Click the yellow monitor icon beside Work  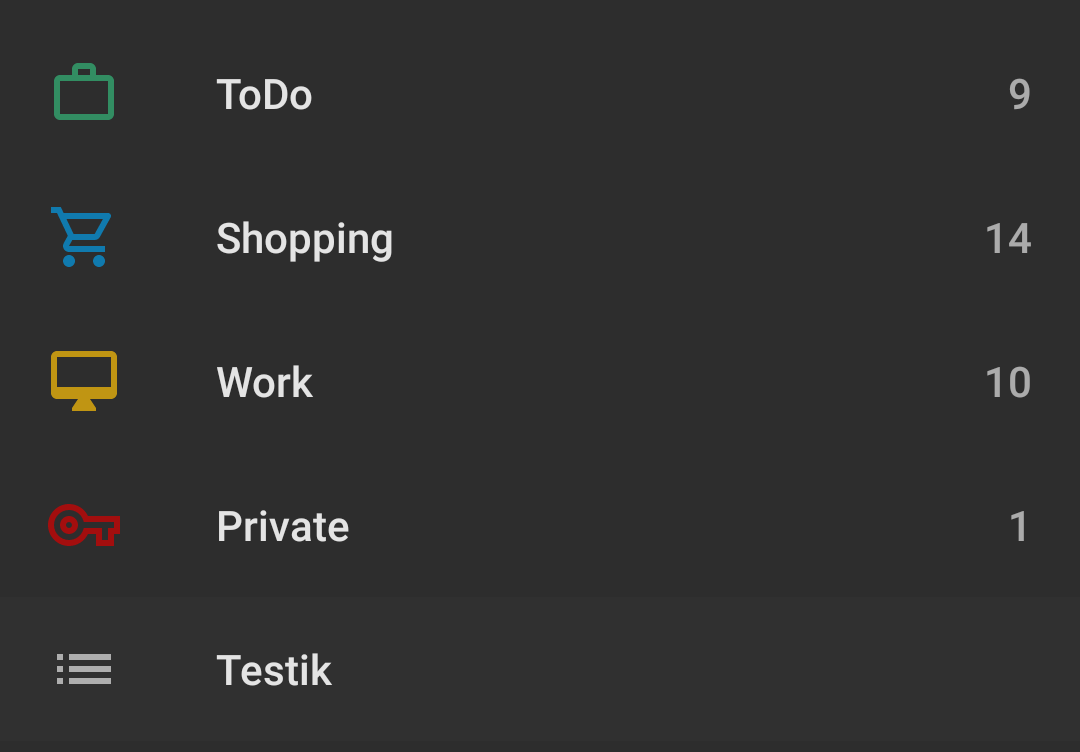coord(84,380)
